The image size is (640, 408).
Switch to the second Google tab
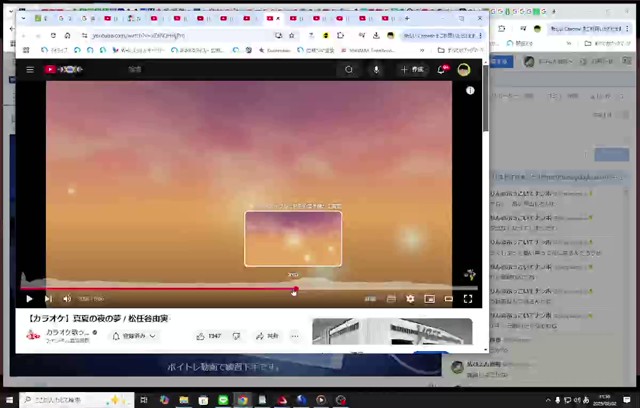[x=88, y=18]
